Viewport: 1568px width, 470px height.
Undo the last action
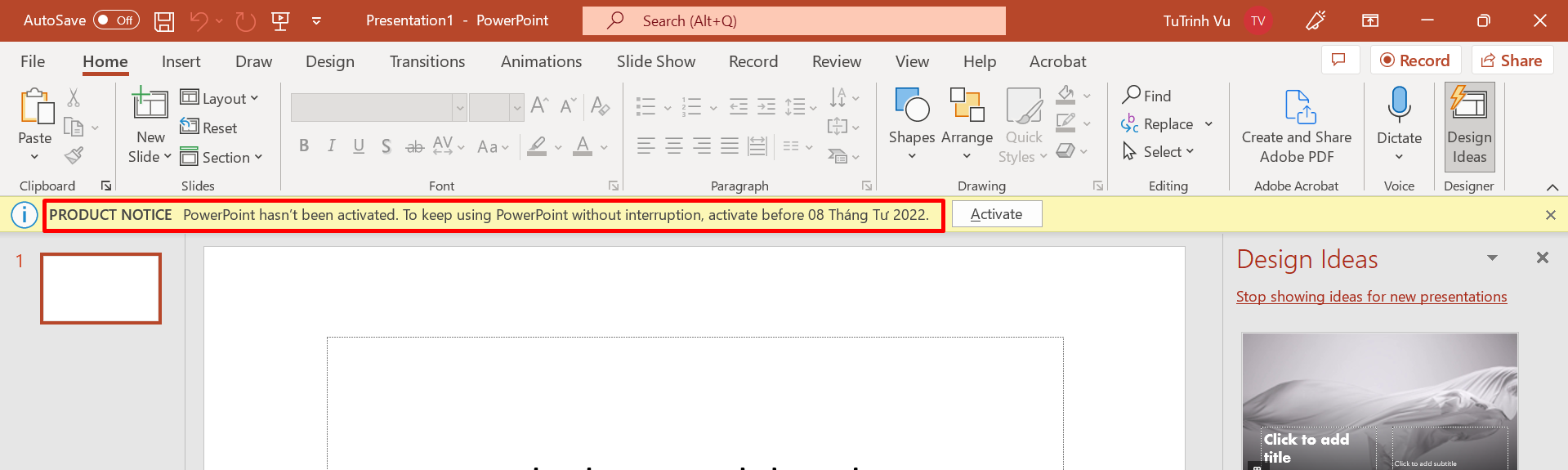point(199,21)
